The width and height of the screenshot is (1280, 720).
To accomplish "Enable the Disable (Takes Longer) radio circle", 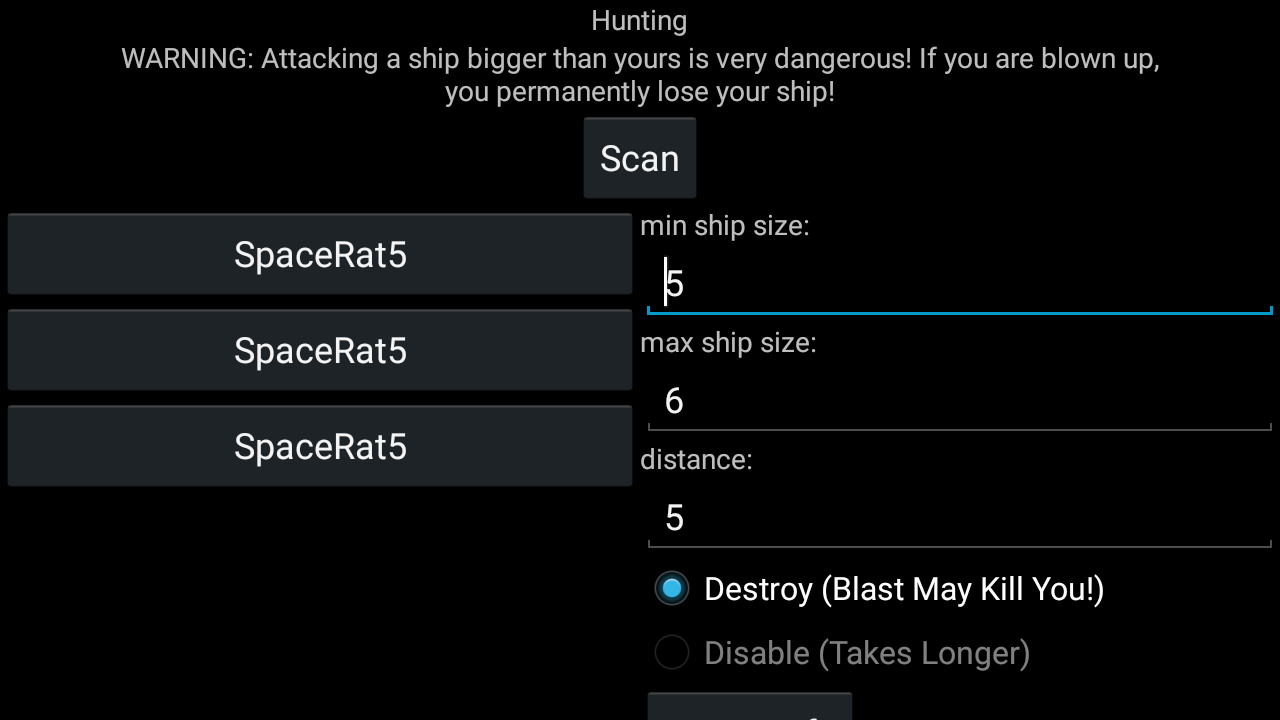I will pyautogui.click(x=672, y=653).
